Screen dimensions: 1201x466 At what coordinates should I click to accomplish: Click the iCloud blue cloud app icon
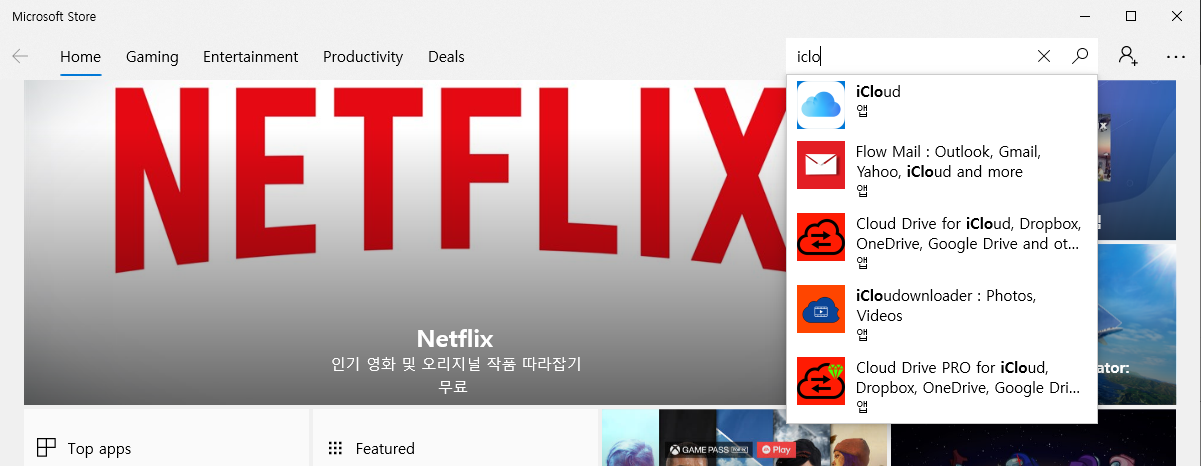[x=821, y=105]
